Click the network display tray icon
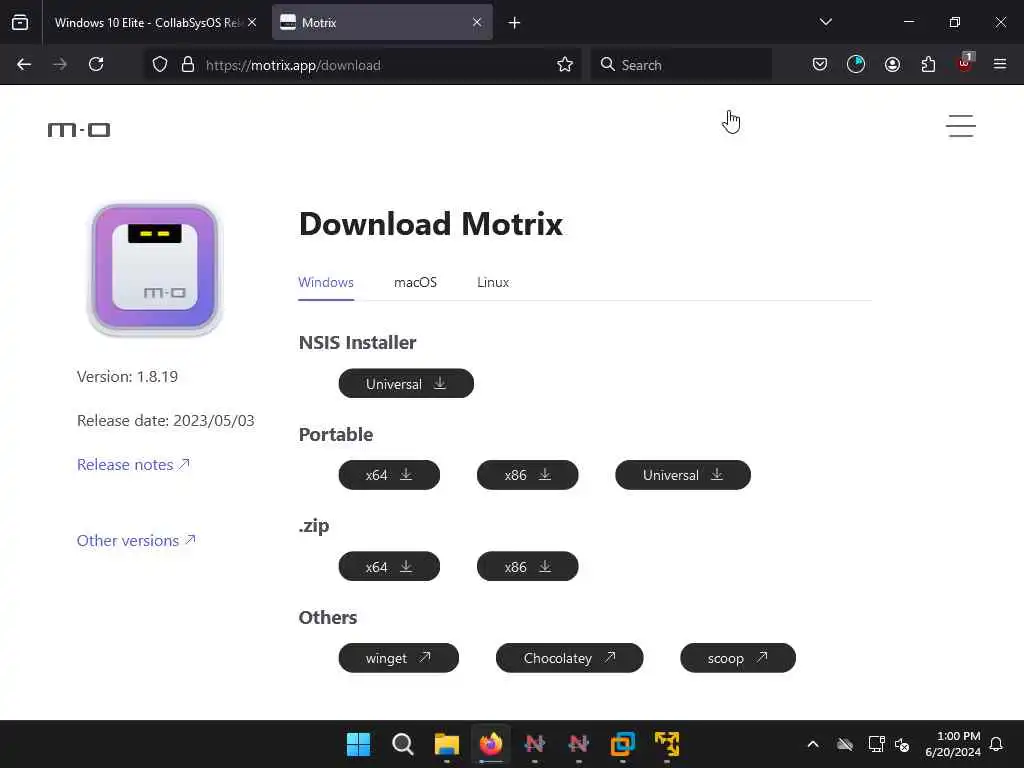This screenshot has width=1024, height=768. [x=876, y=744]
